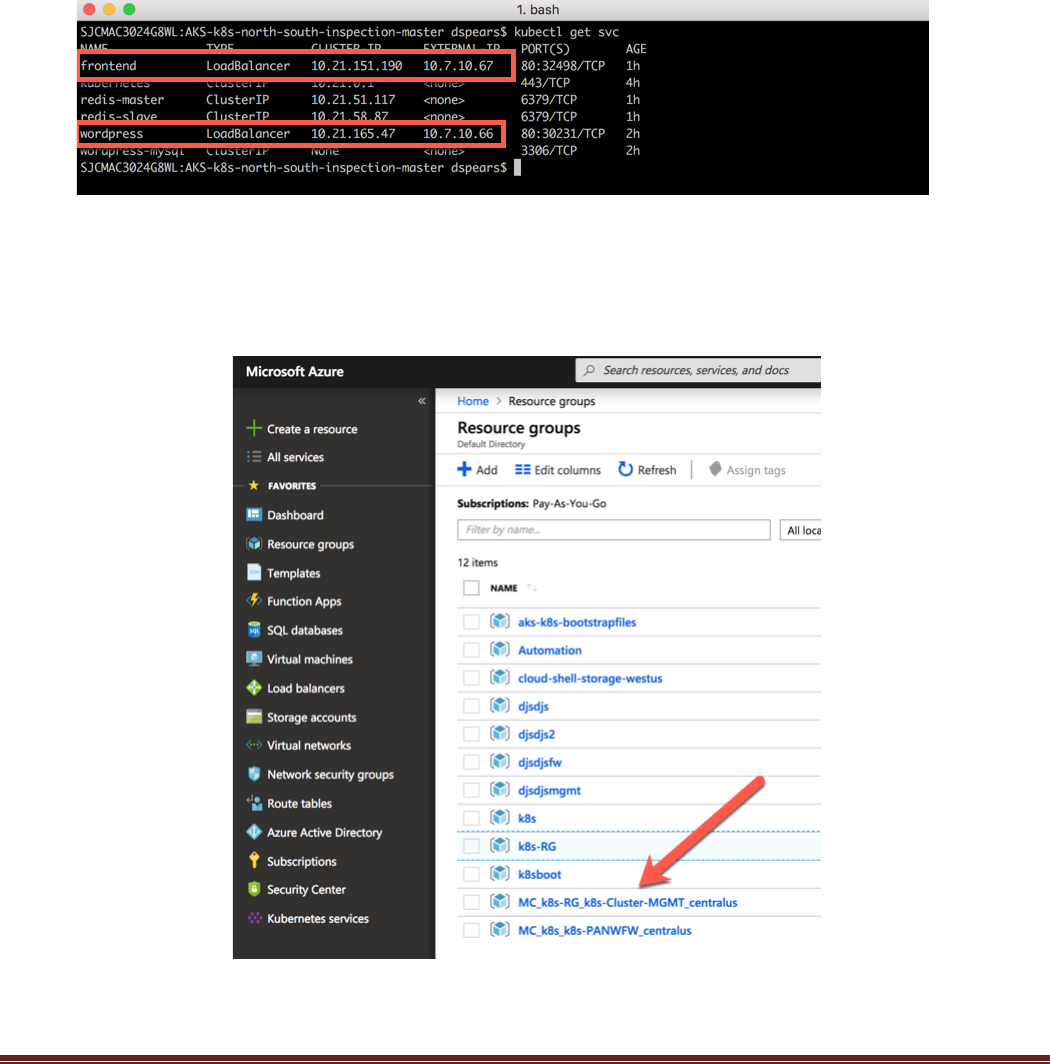Click the Route tables icon
The image size is (1050, 1064).
click(x=254, y=803)
